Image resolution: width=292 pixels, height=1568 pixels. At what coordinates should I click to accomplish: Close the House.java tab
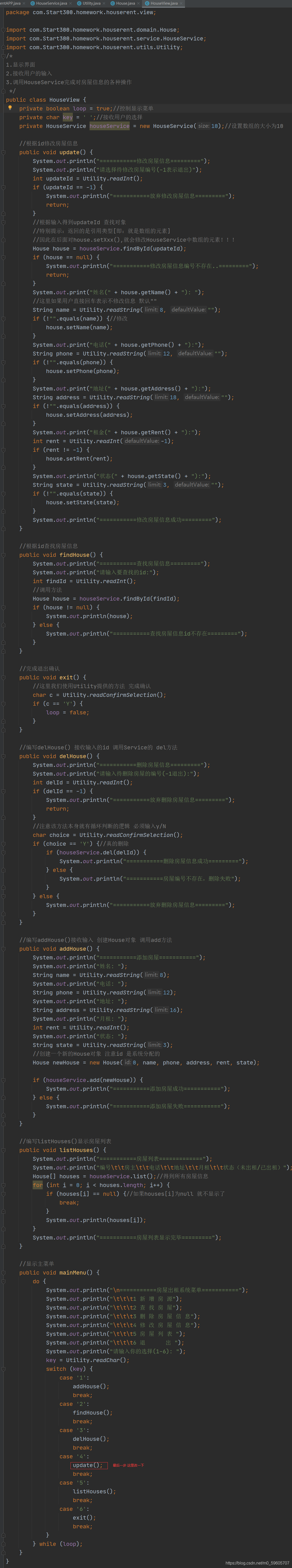click(138, 4)
